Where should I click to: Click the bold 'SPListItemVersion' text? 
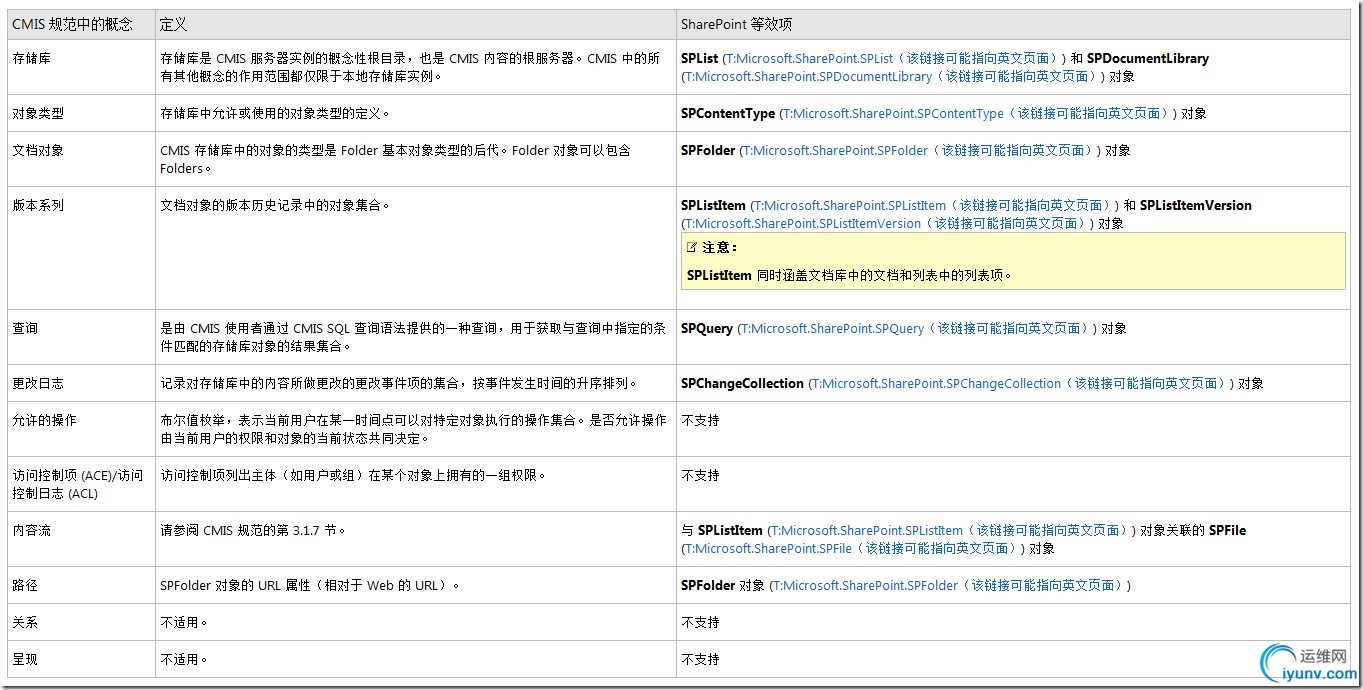point(1196,206)
